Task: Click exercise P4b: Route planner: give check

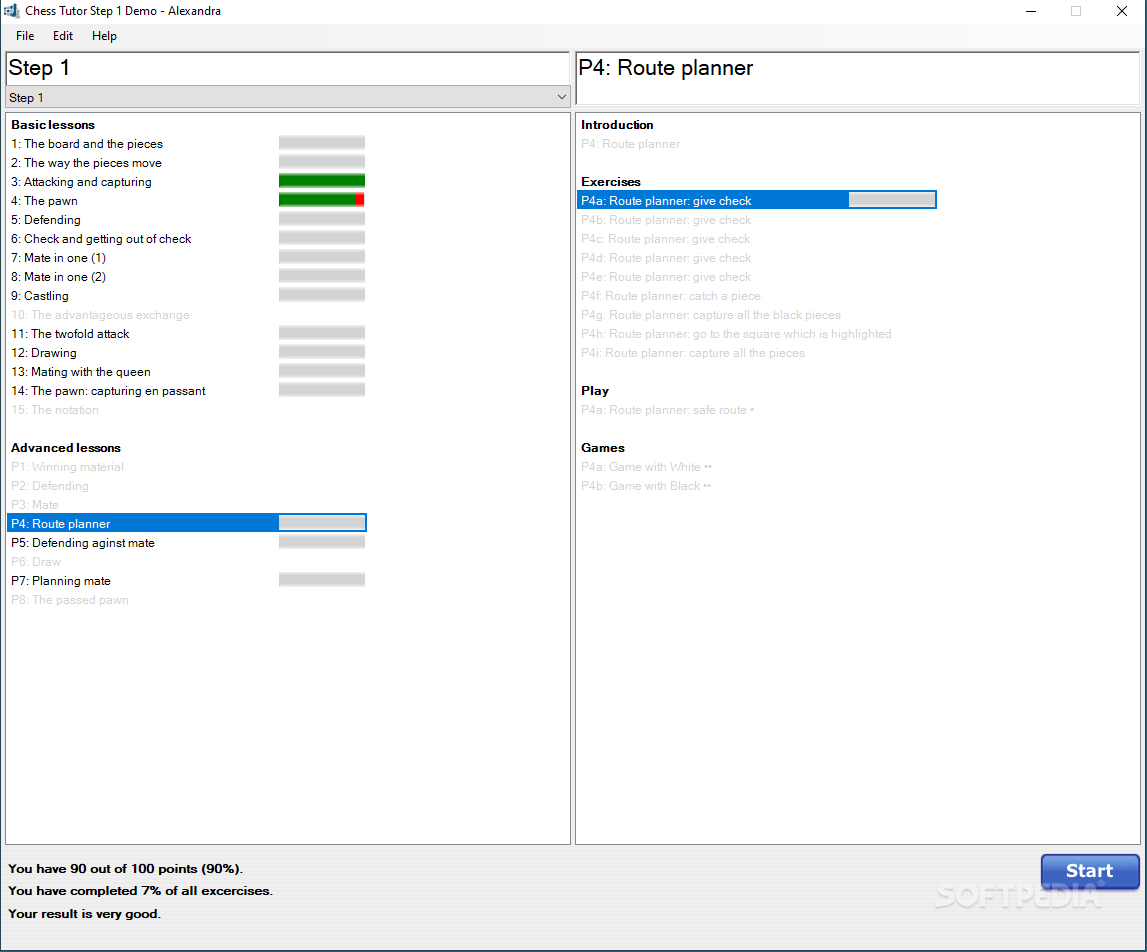Action: [666, 220]
